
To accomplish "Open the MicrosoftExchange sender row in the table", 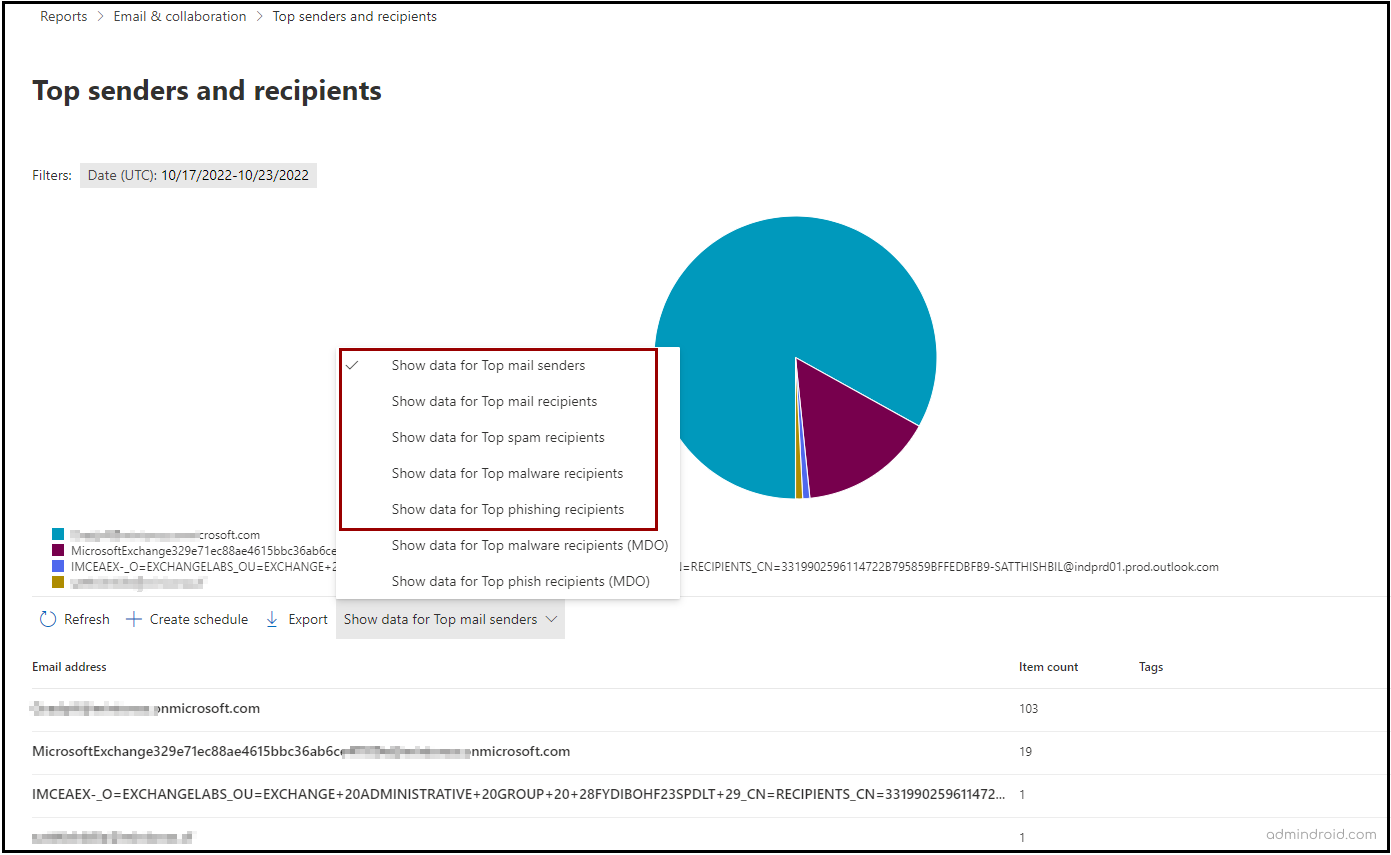I will (300, 751).
